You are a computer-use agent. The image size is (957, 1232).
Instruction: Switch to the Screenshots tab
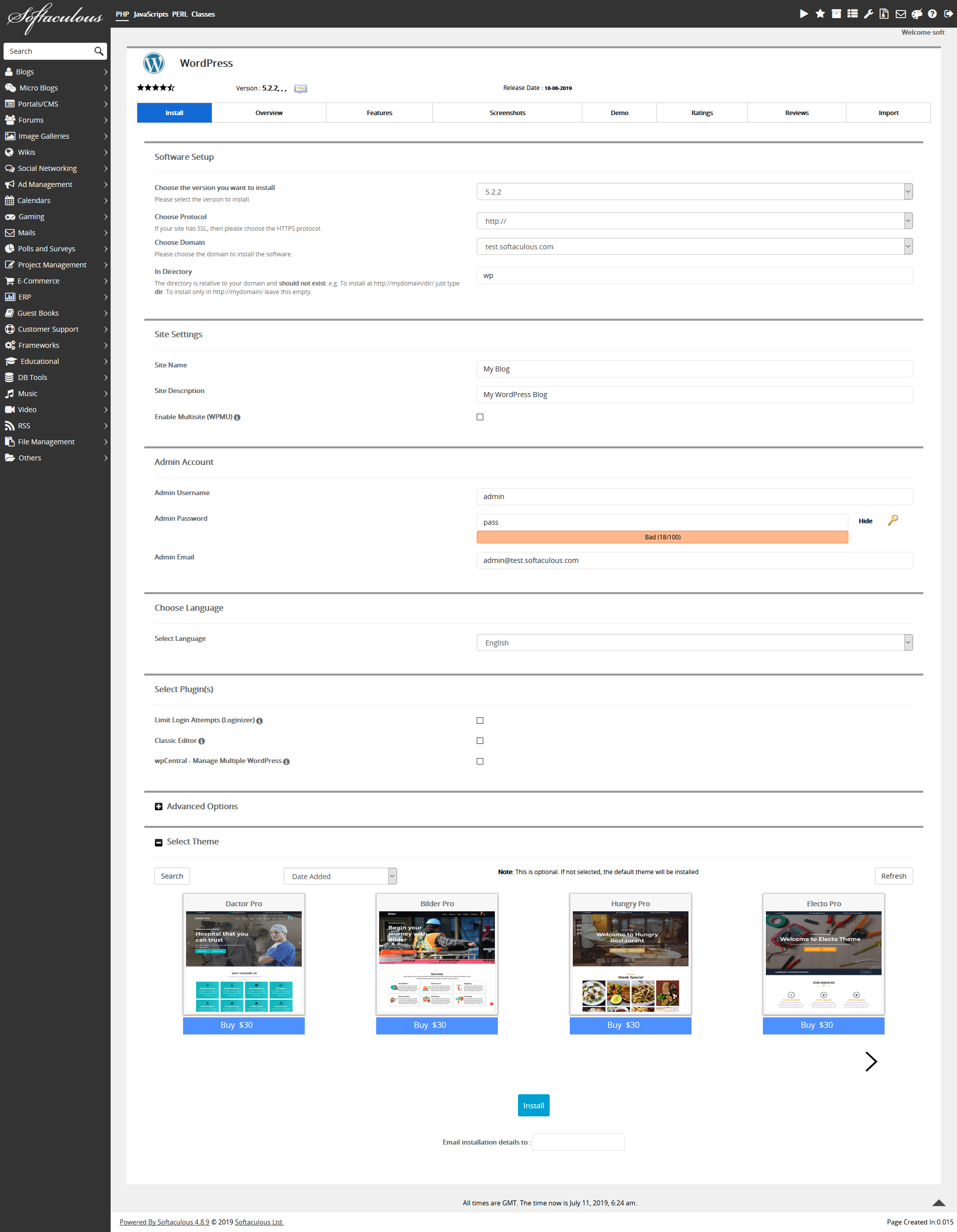coord(507,113)
